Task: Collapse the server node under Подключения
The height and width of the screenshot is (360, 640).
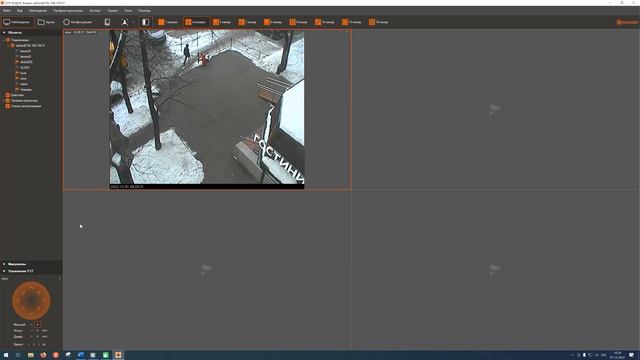Action: coord(8,46)
